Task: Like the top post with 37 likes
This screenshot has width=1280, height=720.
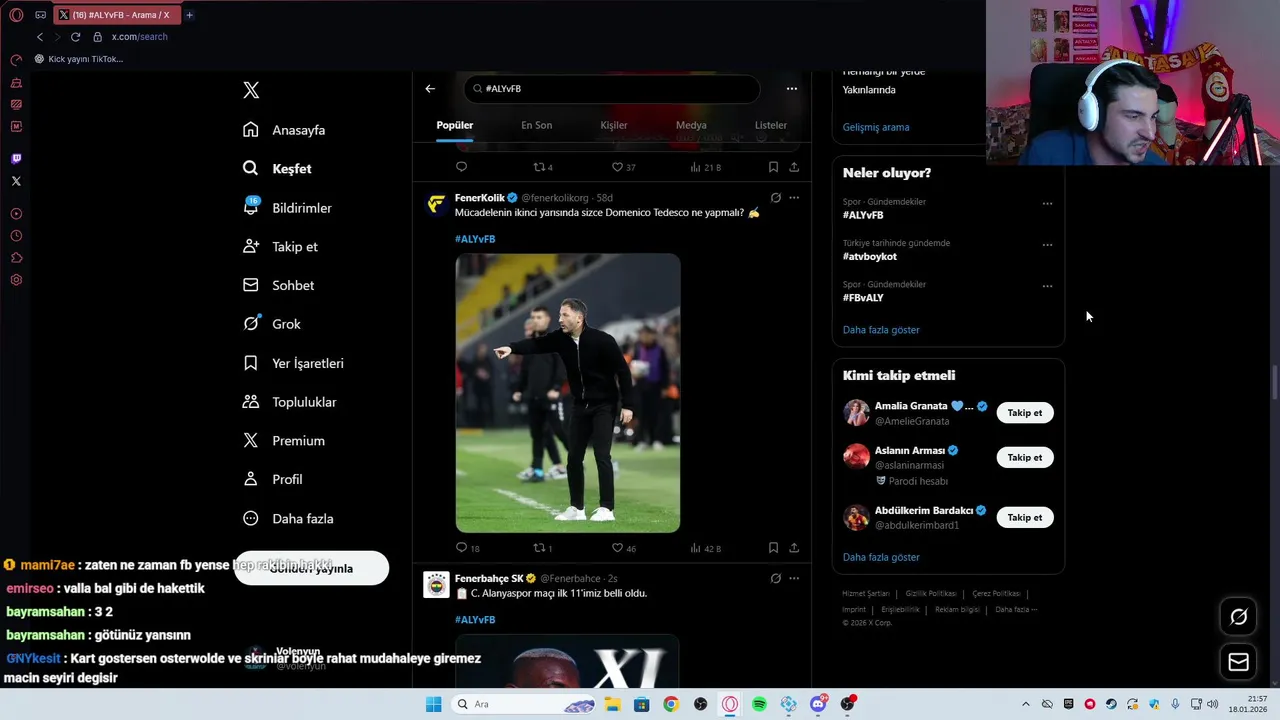Action: click(x=624, y=167)
